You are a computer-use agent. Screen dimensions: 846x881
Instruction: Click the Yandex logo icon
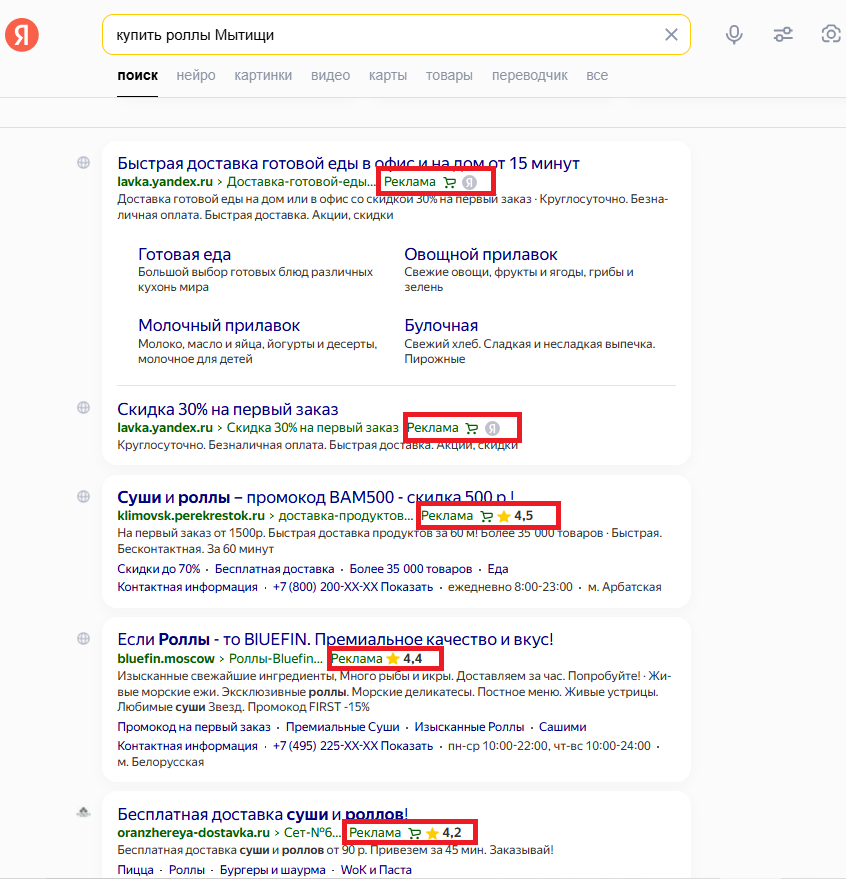[22, 35]
